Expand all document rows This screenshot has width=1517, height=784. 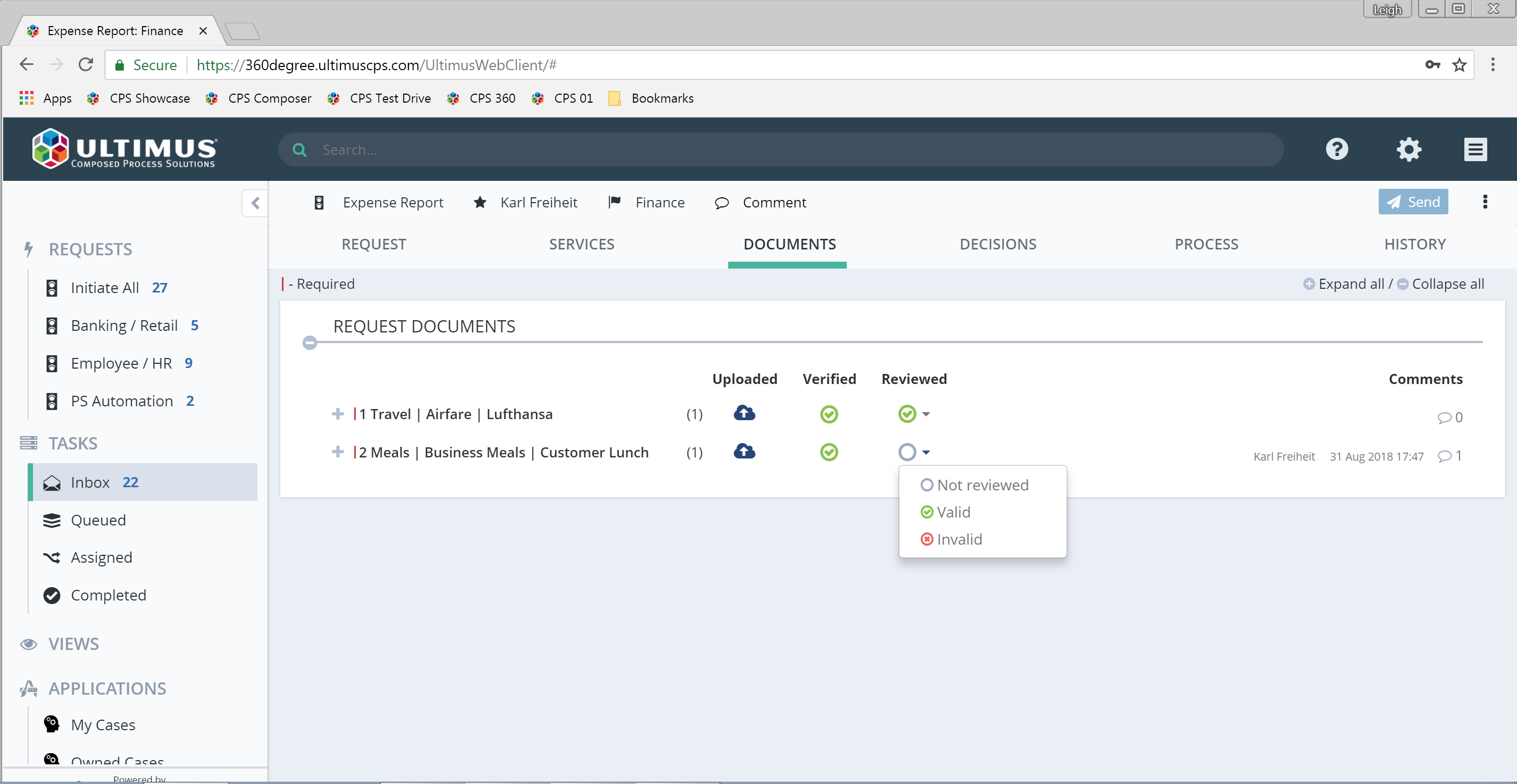click(x=1343, y=284)
